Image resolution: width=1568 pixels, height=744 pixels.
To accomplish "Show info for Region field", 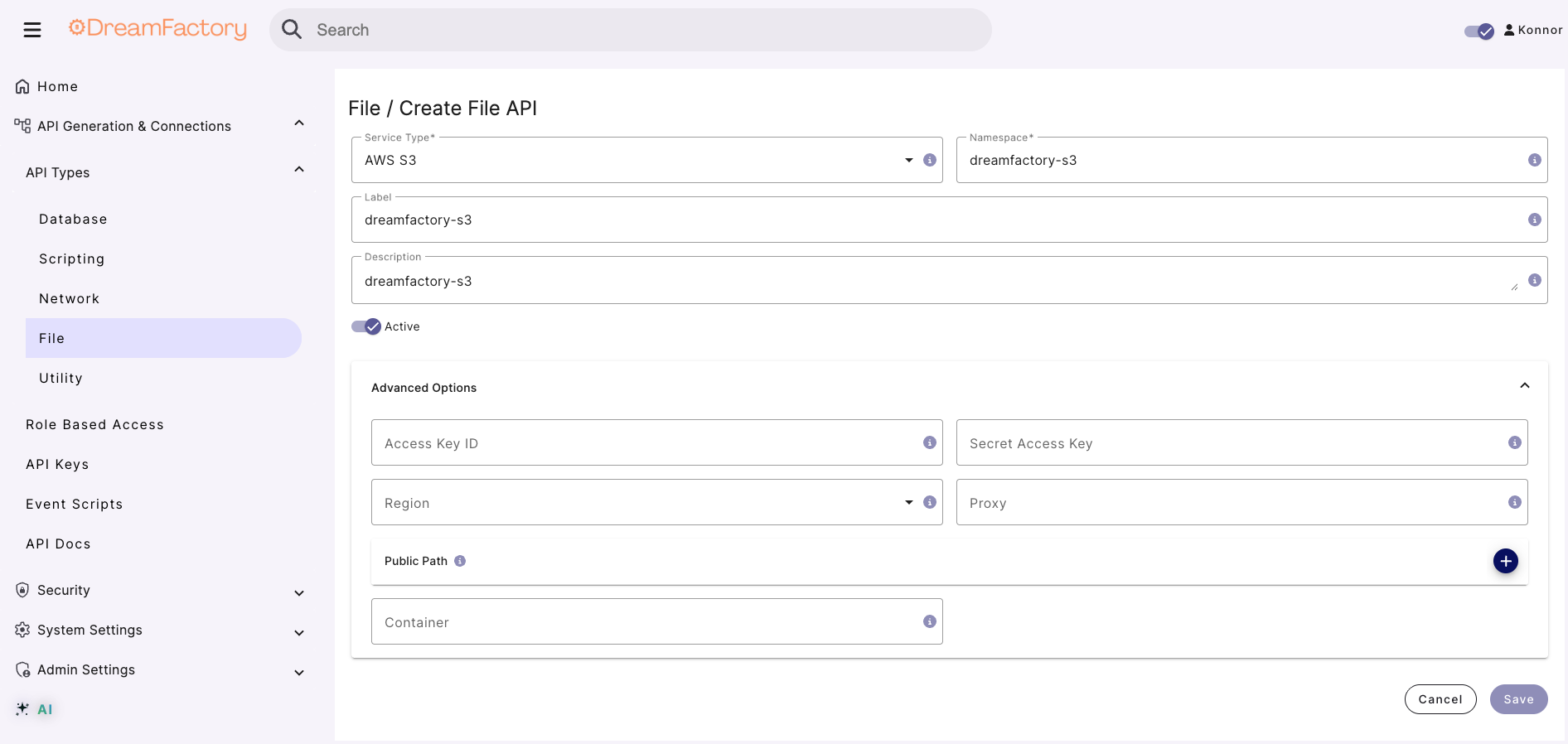I will pyautogui.click(x=930, y=502).
